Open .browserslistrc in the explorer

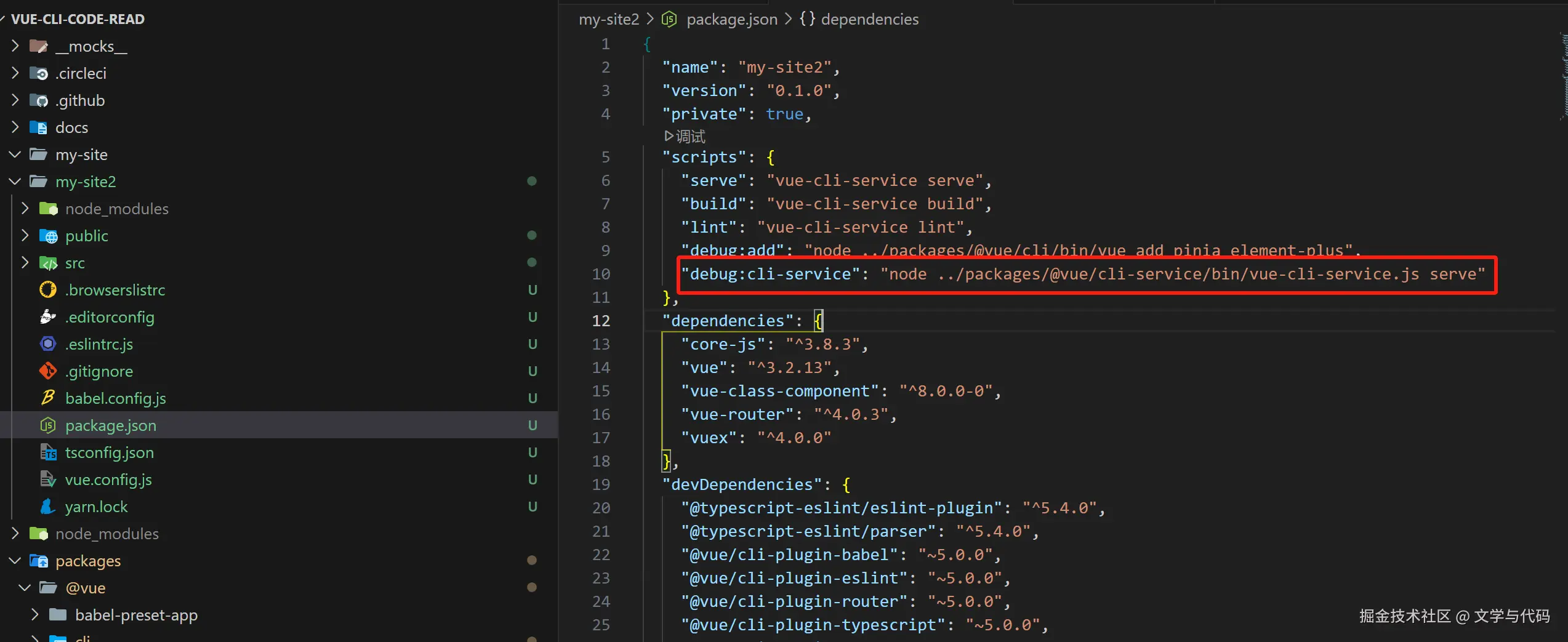[115, 290]
